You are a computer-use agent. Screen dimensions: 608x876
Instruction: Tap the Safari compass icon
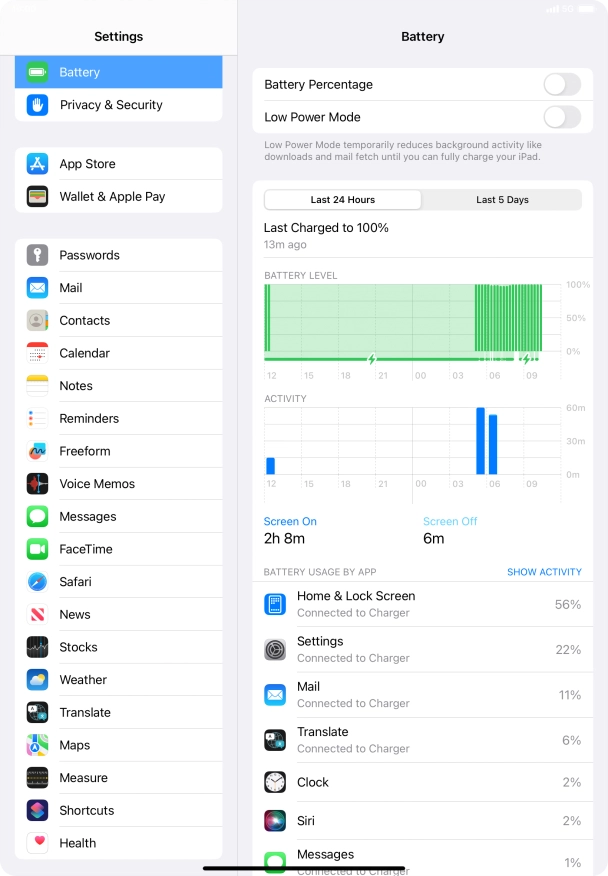(x=37, y=582)
